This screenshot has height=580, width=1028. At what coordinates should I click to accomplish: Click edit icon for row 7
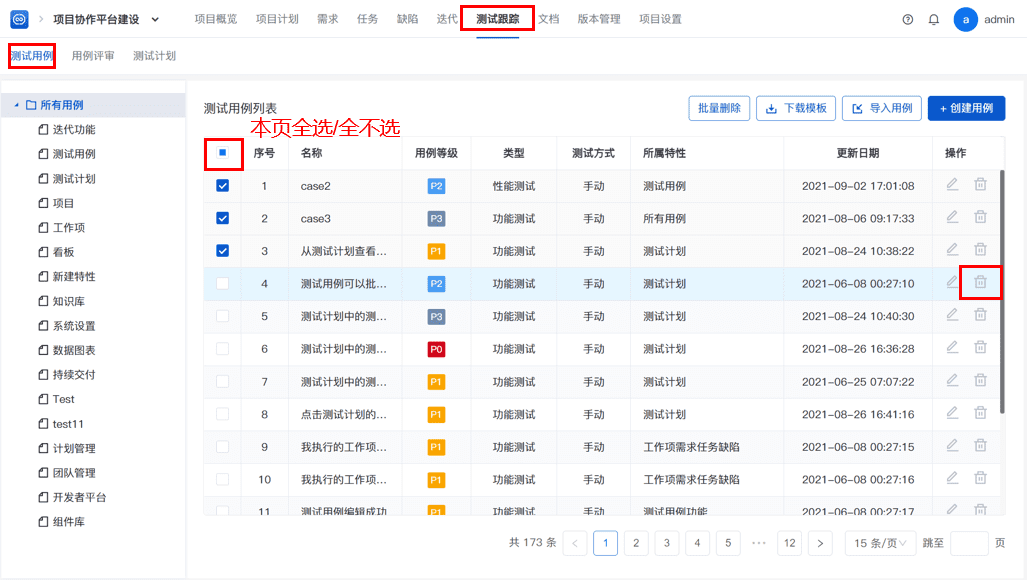coord(952,380)
